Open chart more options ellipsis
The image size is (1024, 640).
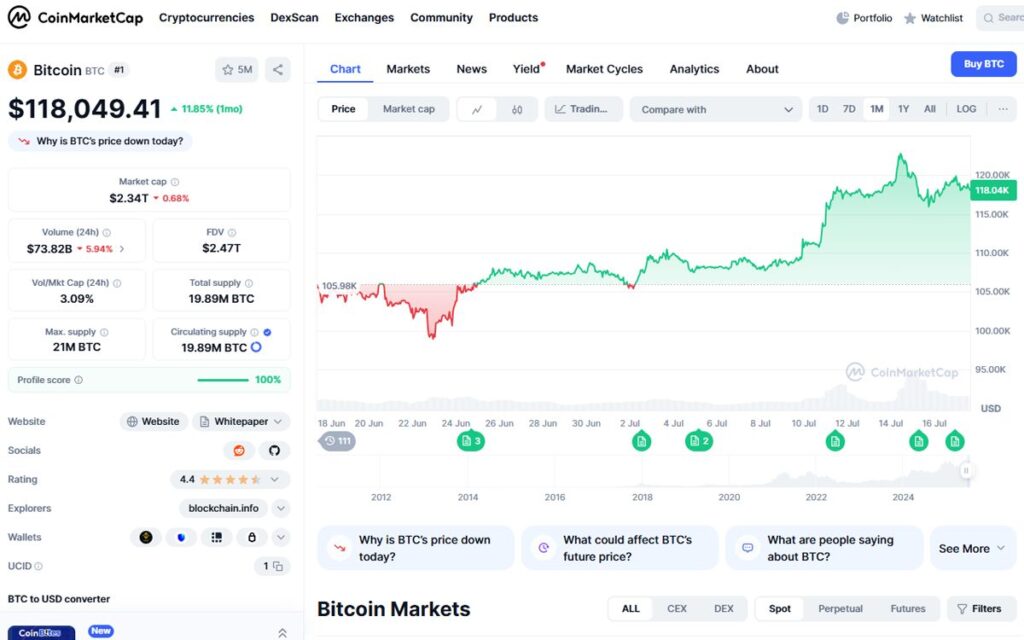tap(1003, 109)
